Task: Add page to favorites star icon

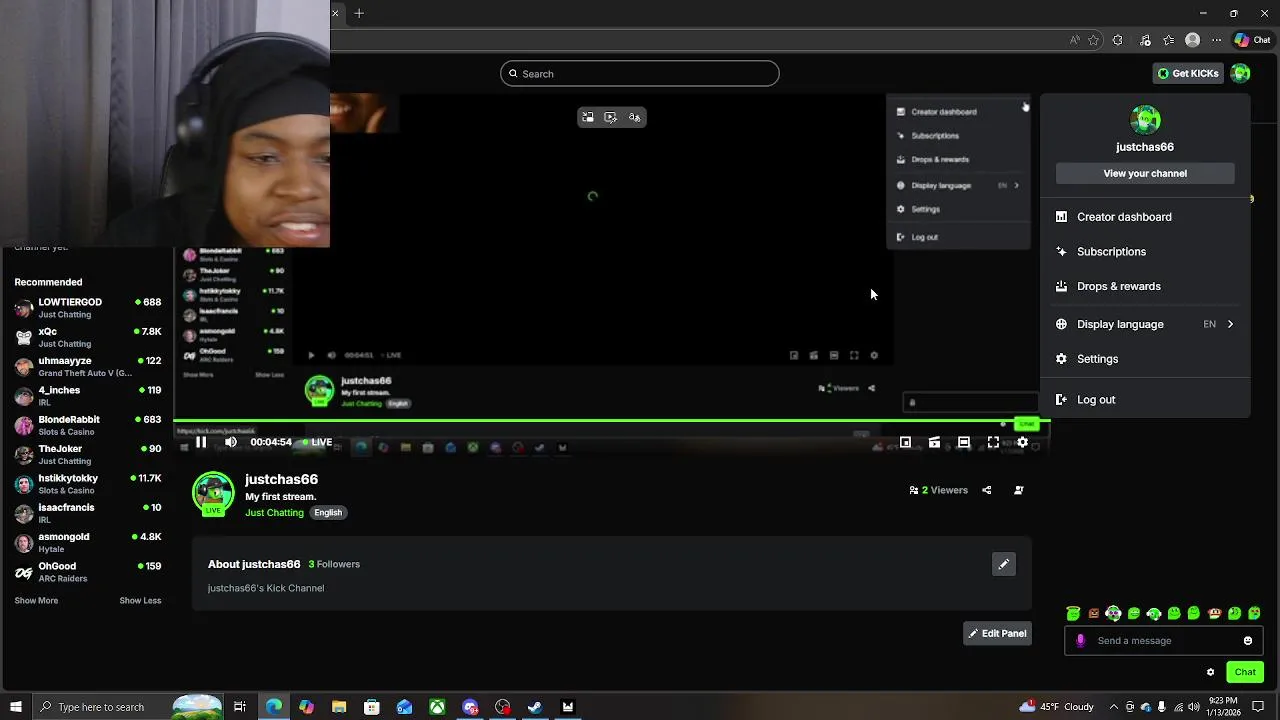Action: point(1094,40)
